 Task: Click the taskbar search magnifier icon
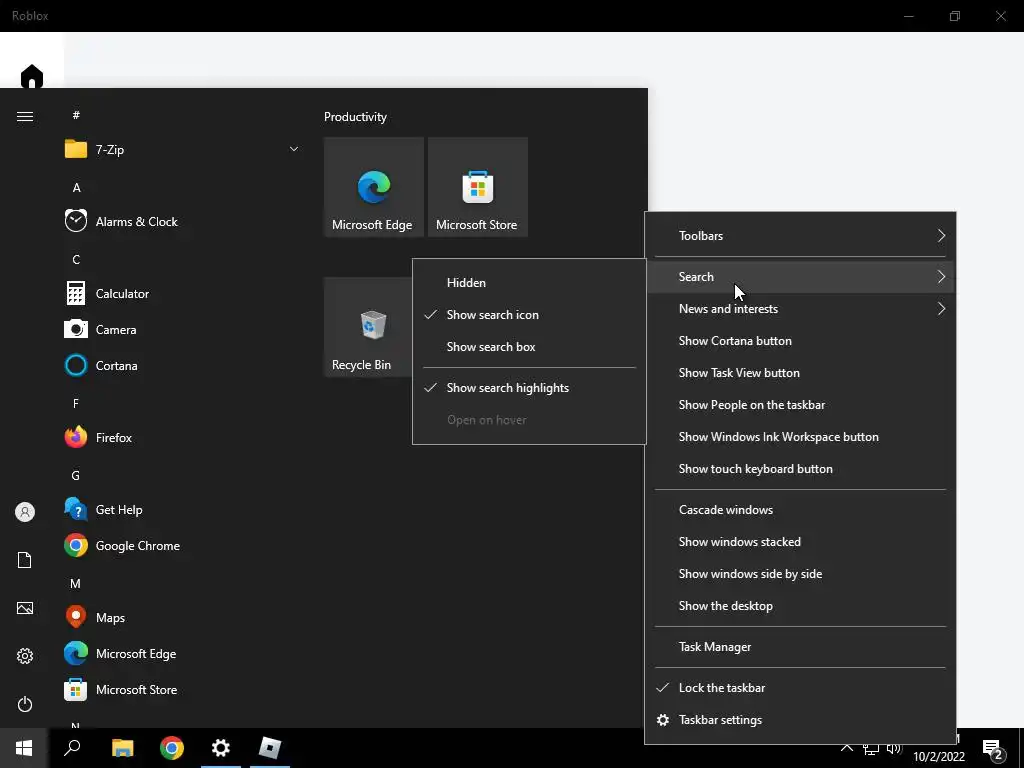tap(72, 748)
